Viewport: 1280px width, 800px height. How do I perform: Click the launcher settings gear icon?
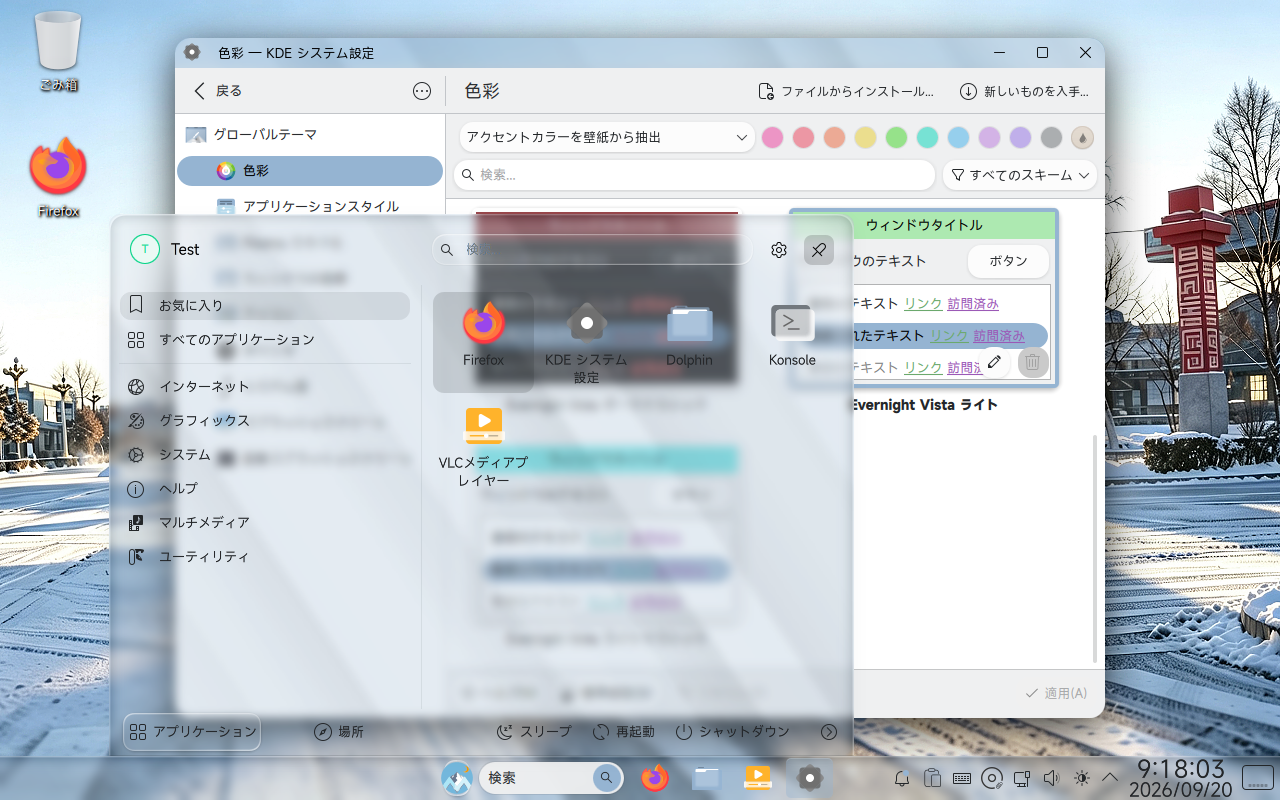coord(779,250)
